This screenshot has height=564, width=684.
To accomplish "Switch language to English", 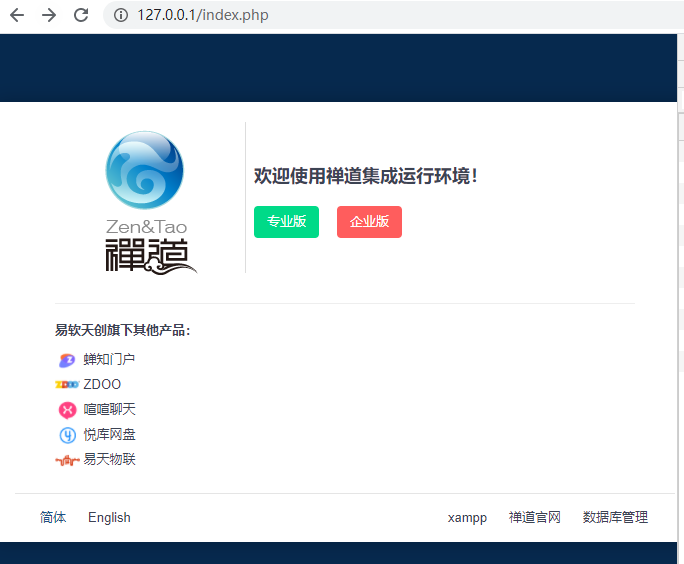I will pos(109,517).
